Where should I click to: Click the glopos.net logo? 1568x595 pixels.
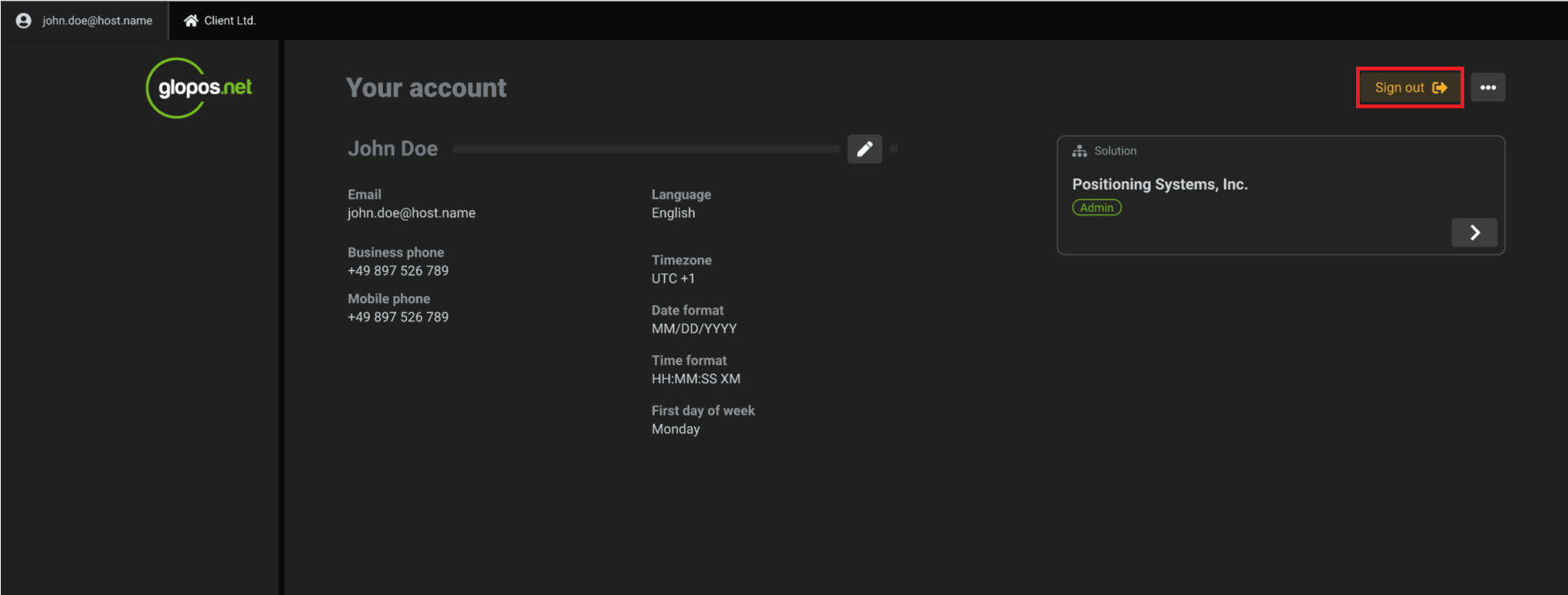[x=200, y=88]
